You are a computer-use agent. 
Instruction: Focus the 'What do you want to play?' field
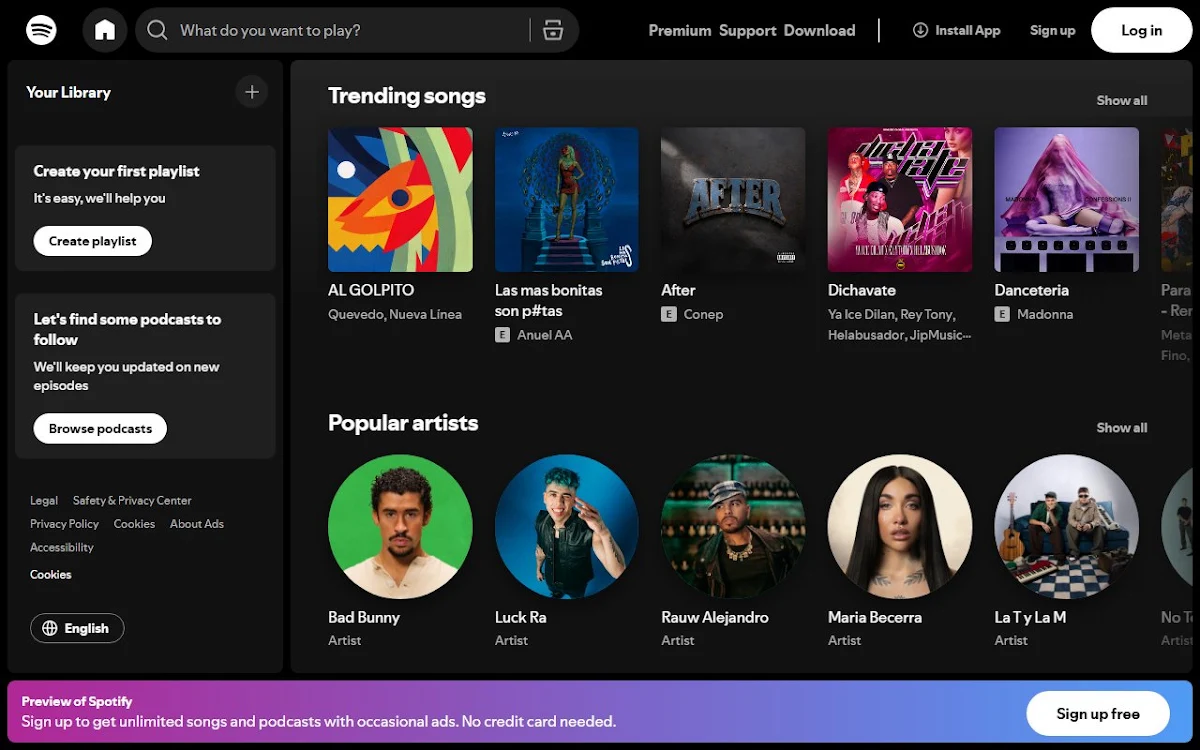(350, 30)
